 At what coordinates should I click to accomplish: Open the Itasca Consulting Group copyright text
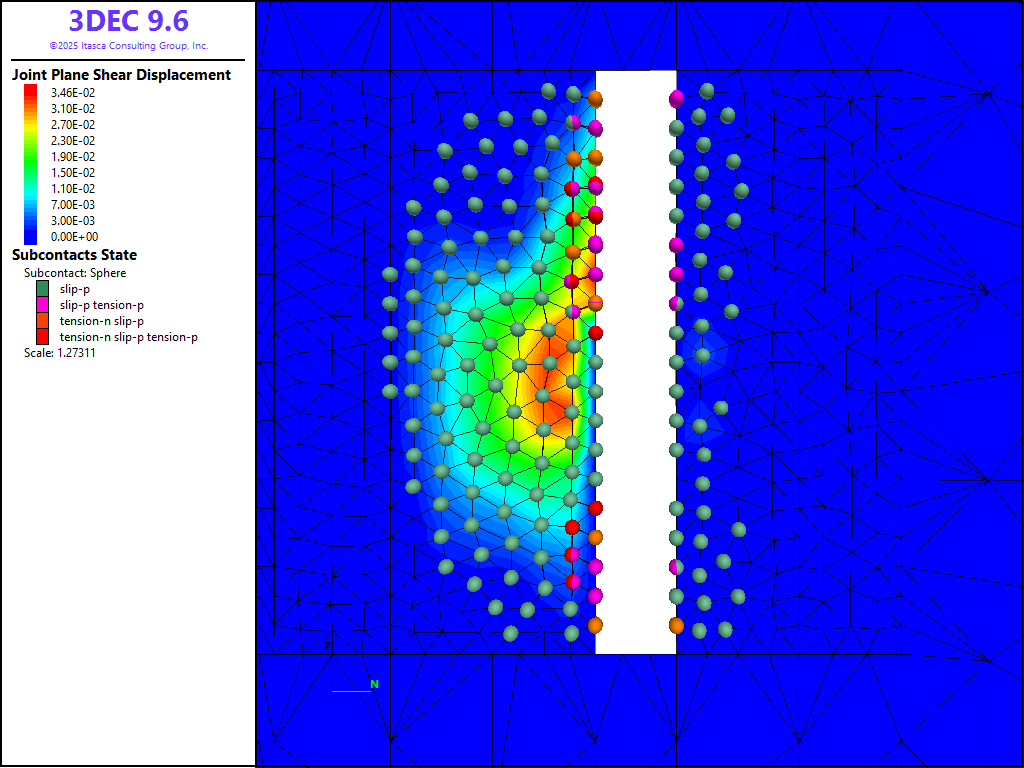(x=128, y=46)
